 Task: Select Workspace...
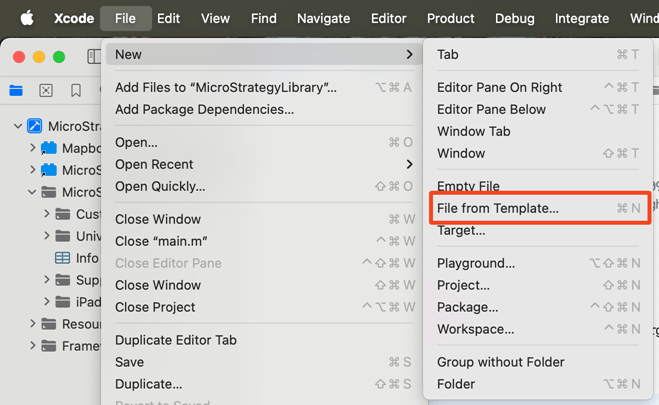(x=538, y=329)
